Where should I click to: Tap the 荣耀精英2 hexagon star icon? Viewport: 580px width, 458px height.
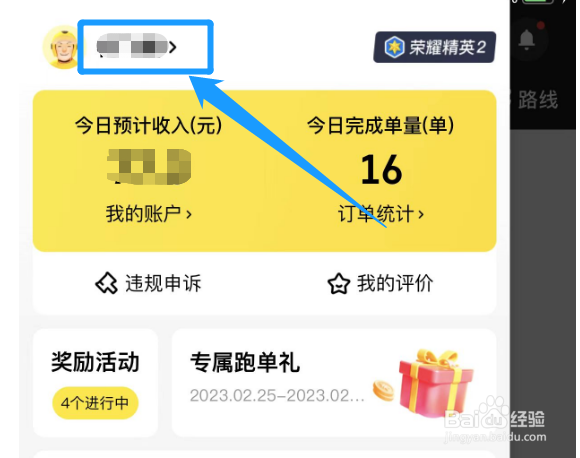(394, 47)
